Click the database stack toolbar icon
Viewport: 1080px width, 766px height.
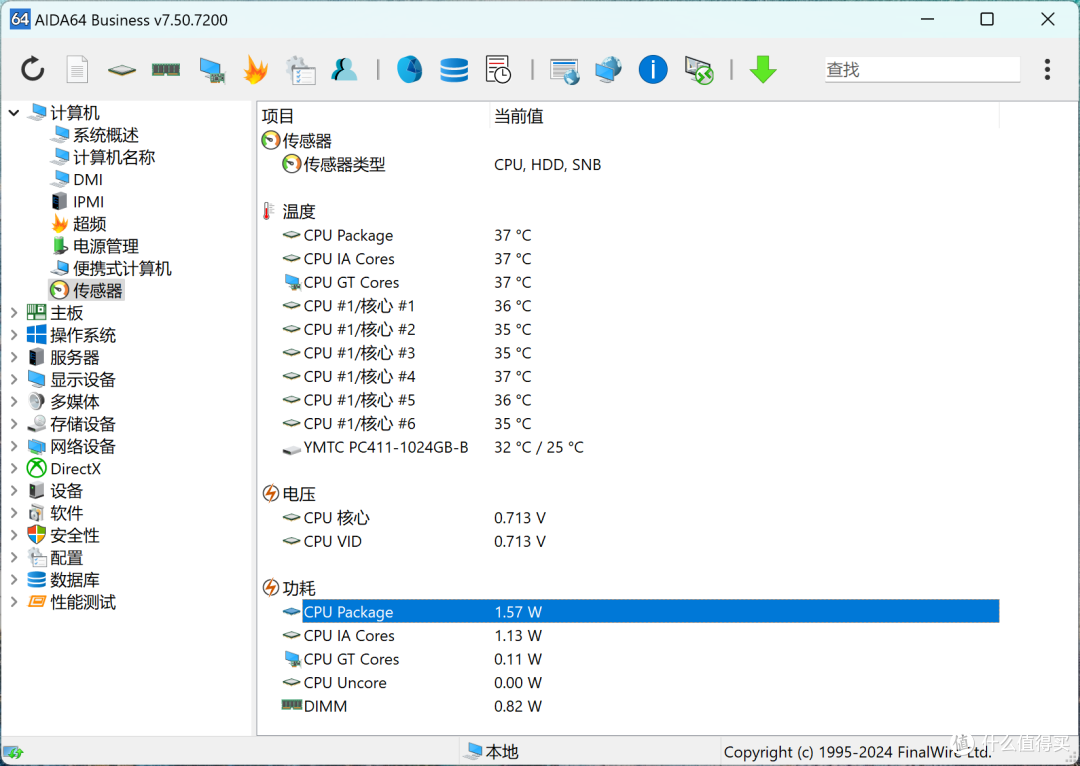tap(454, 70)
